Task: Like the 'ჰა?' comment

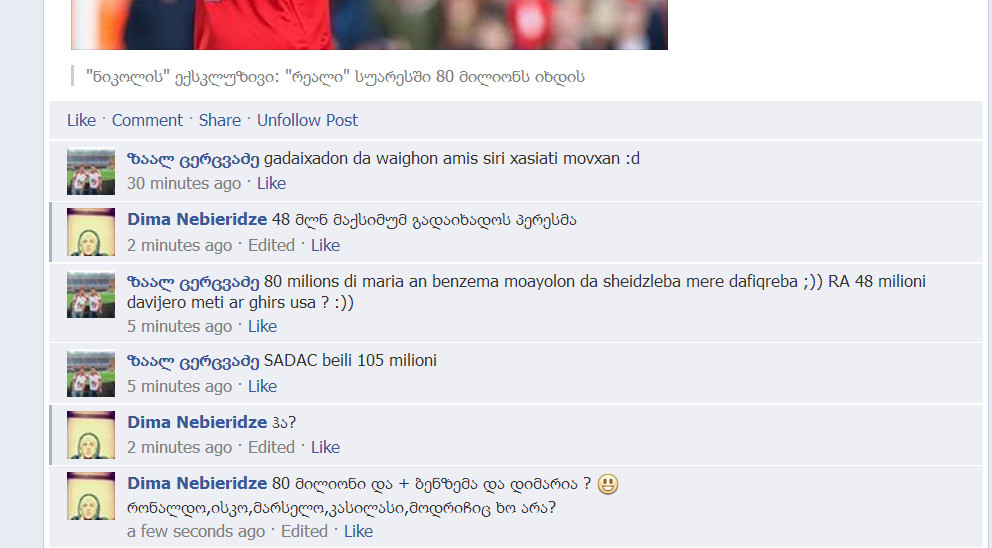Action: [325, 447]
